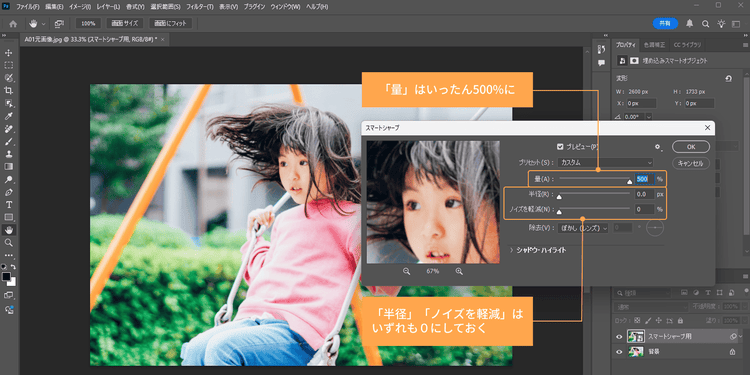Hide the スマートシャープ用 layer
This screenshot has width=750, height=375.
pos(619,337)
